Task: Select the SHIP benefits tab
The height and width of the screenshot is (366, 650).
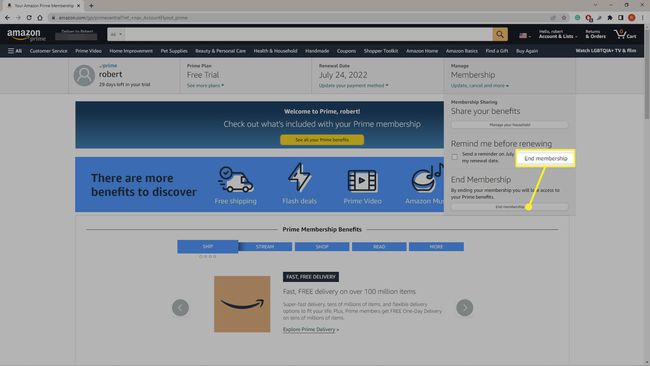Action: point(208,247)
